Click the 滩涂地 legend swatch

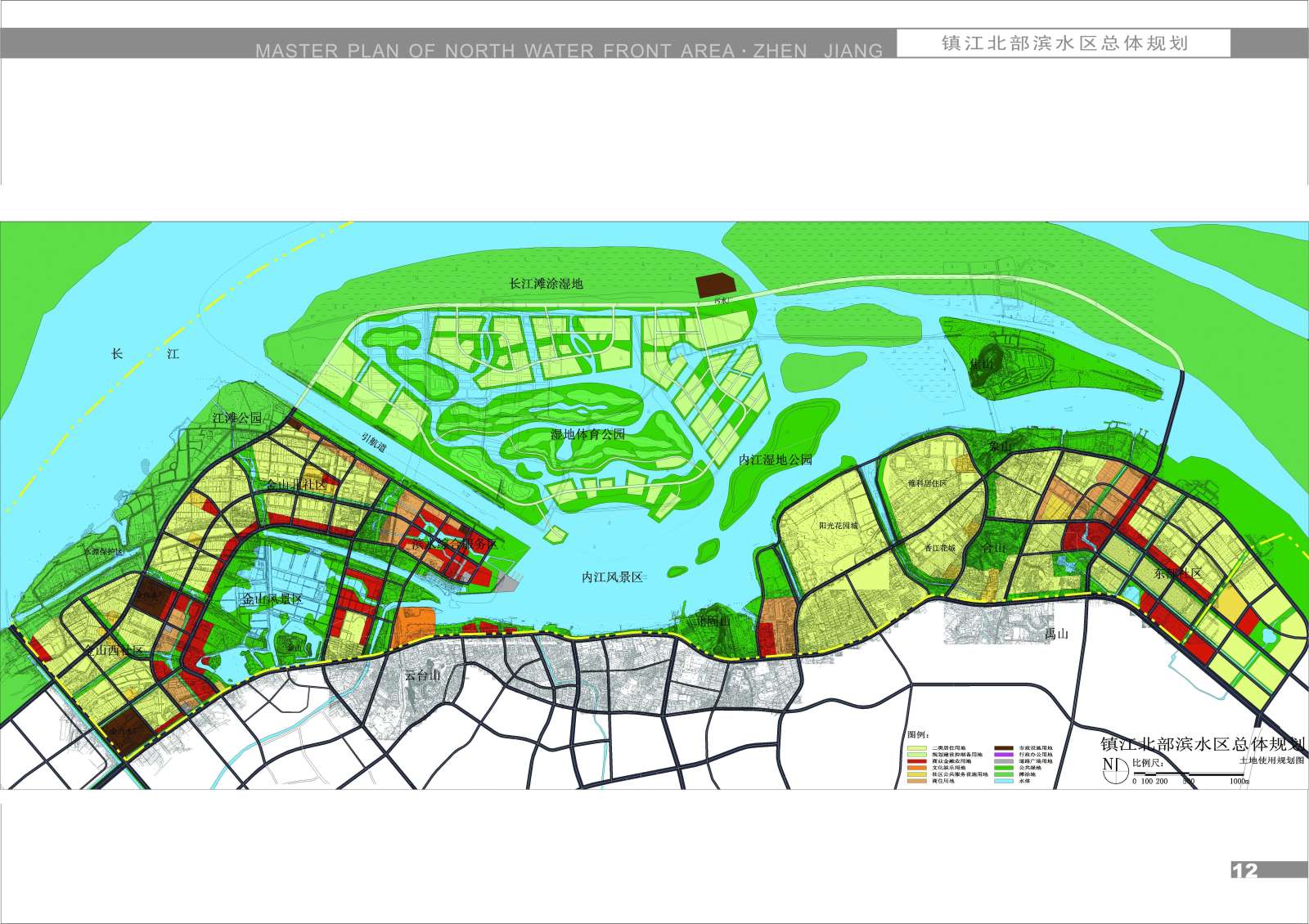(x=1004, y=774)
